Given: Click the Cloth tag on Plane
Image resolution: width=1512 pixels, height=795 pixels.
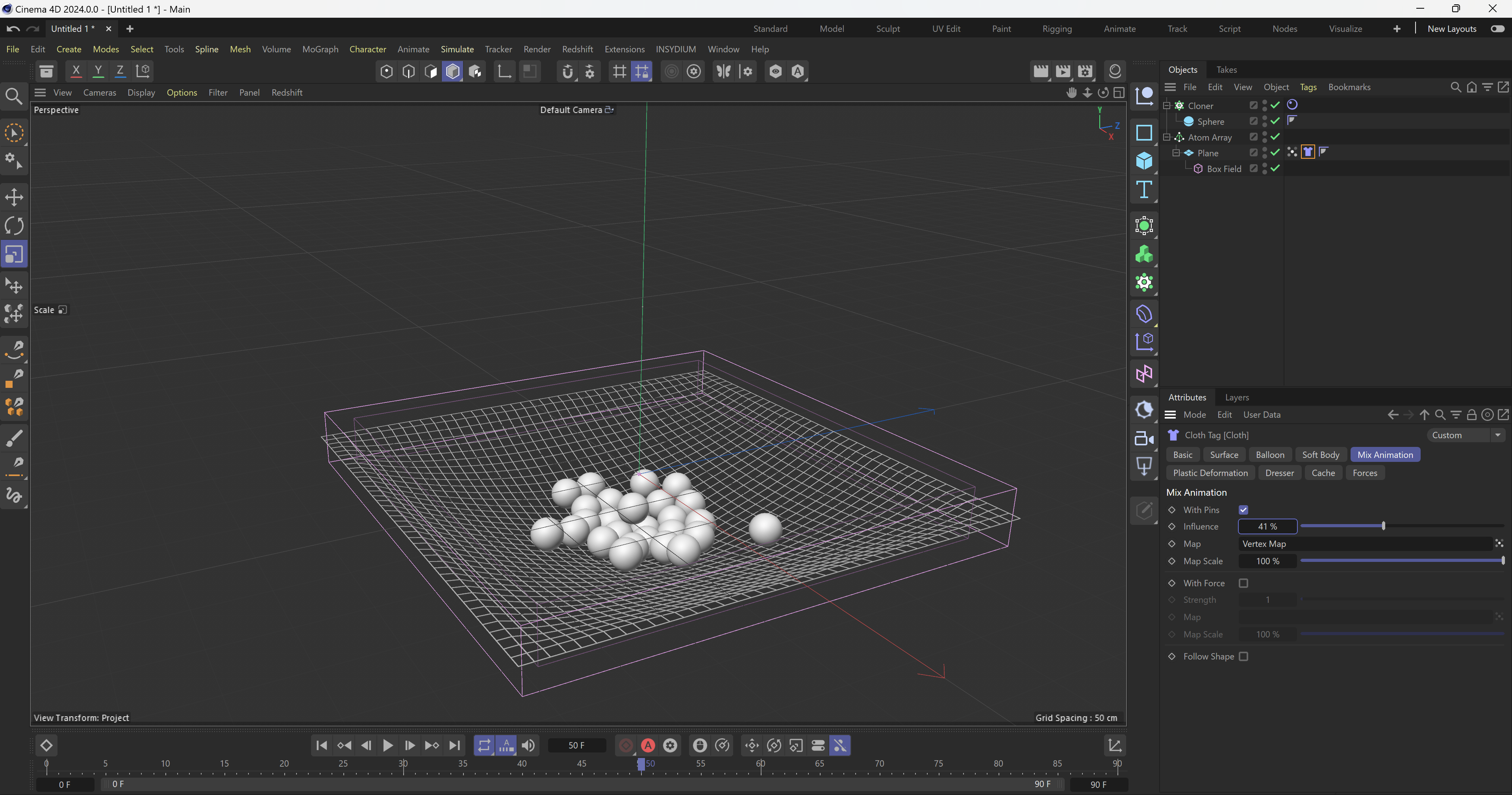Looking at the screenshot, I should click(x=1308, y=152).
